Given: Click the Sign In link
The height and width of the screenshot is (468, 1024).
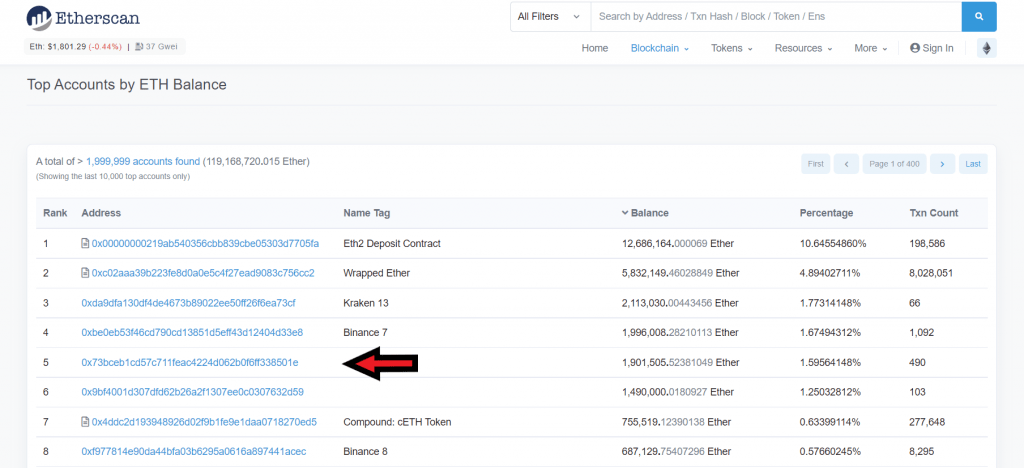Looking at the screenshot, I should point(931,48).
